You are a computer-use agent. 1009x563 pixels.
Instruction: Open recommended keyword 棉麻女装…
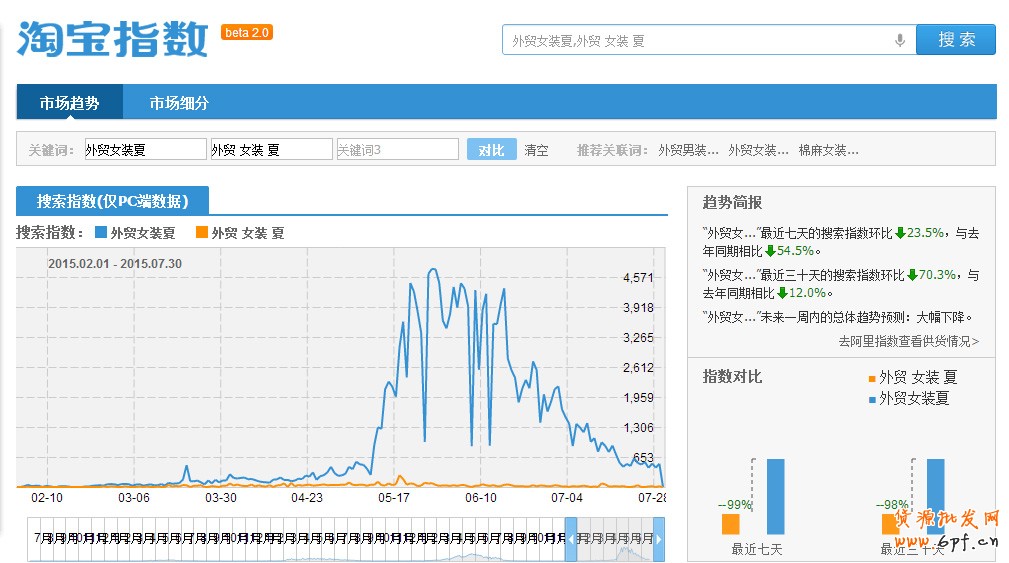828,150
